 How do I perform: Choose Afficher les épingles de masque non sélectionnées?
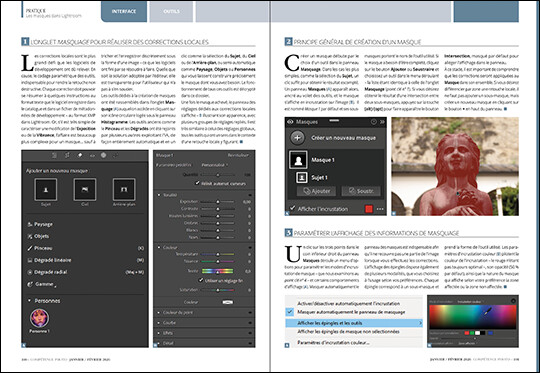348,331
